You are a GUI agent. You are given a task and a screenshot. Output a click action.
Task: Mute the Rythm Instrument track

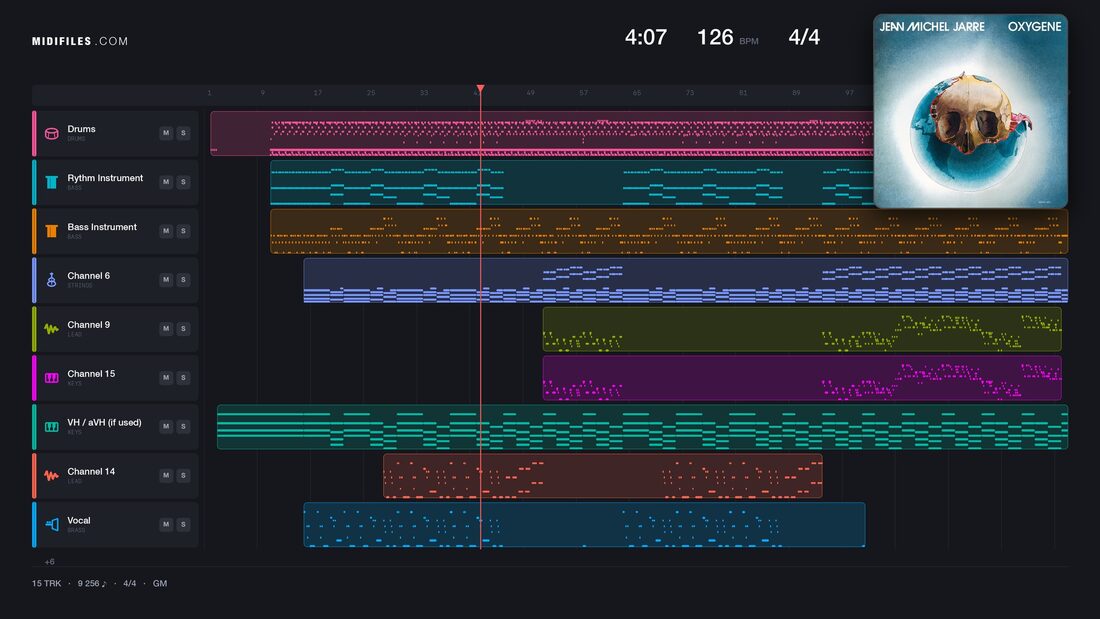point(166,182)
